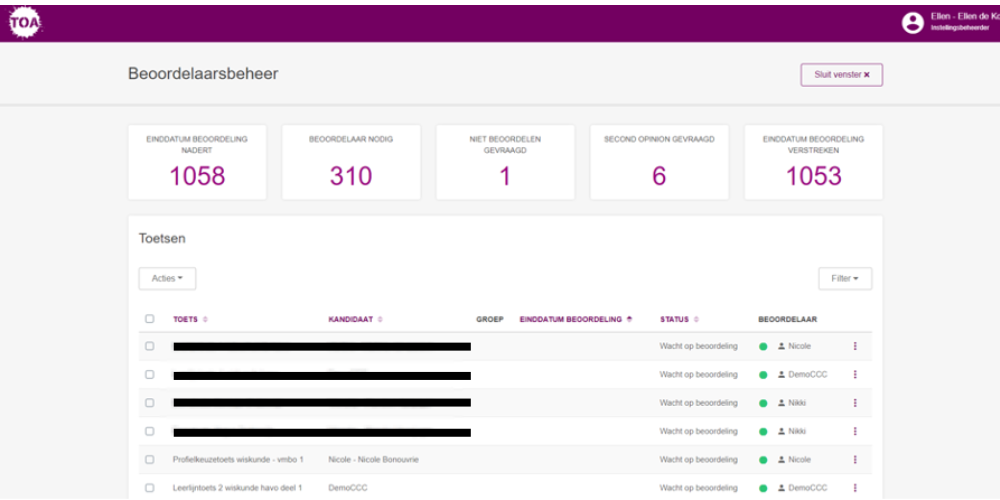The height and width of the screenshot is (500, 1000).
Task: Sort the table by STATUS column
Action: (x=674, y=320)
